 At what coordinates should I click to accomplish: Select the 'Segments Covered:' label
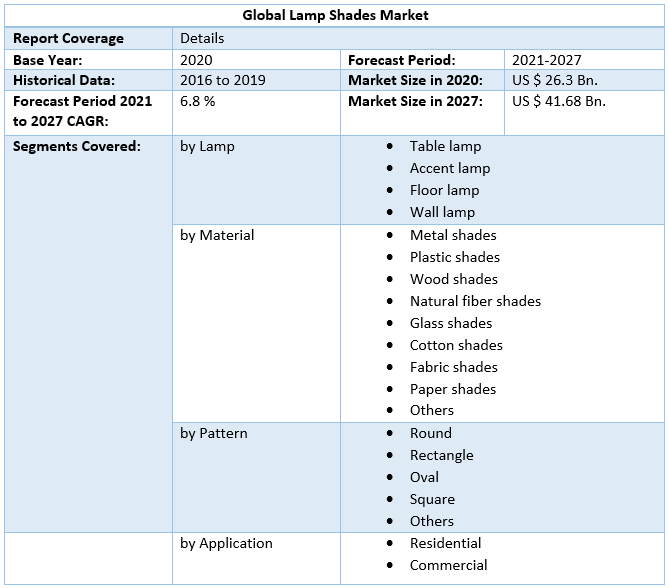click(x=77, y=146)
